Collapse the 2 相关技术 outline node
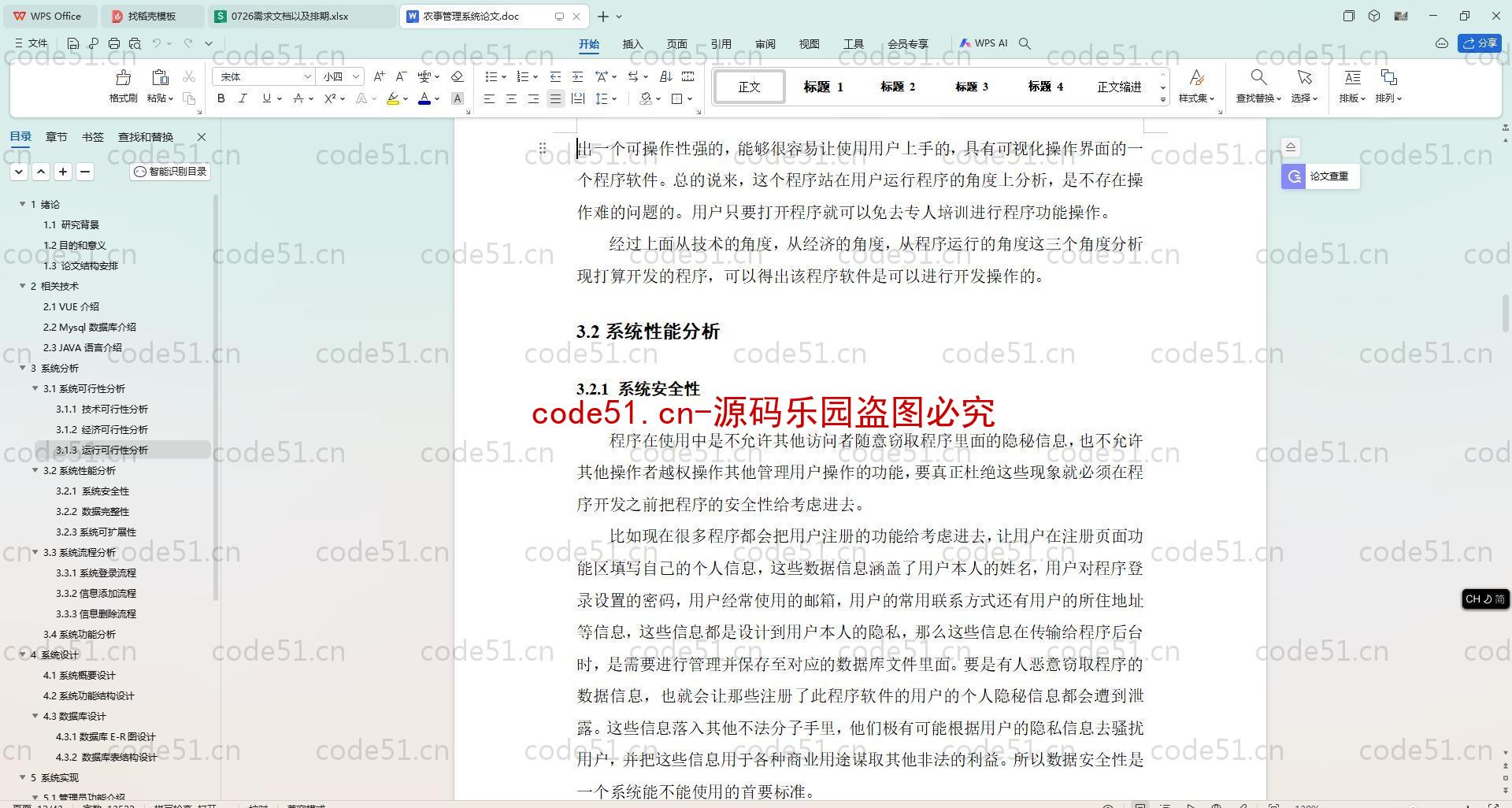 23,286
